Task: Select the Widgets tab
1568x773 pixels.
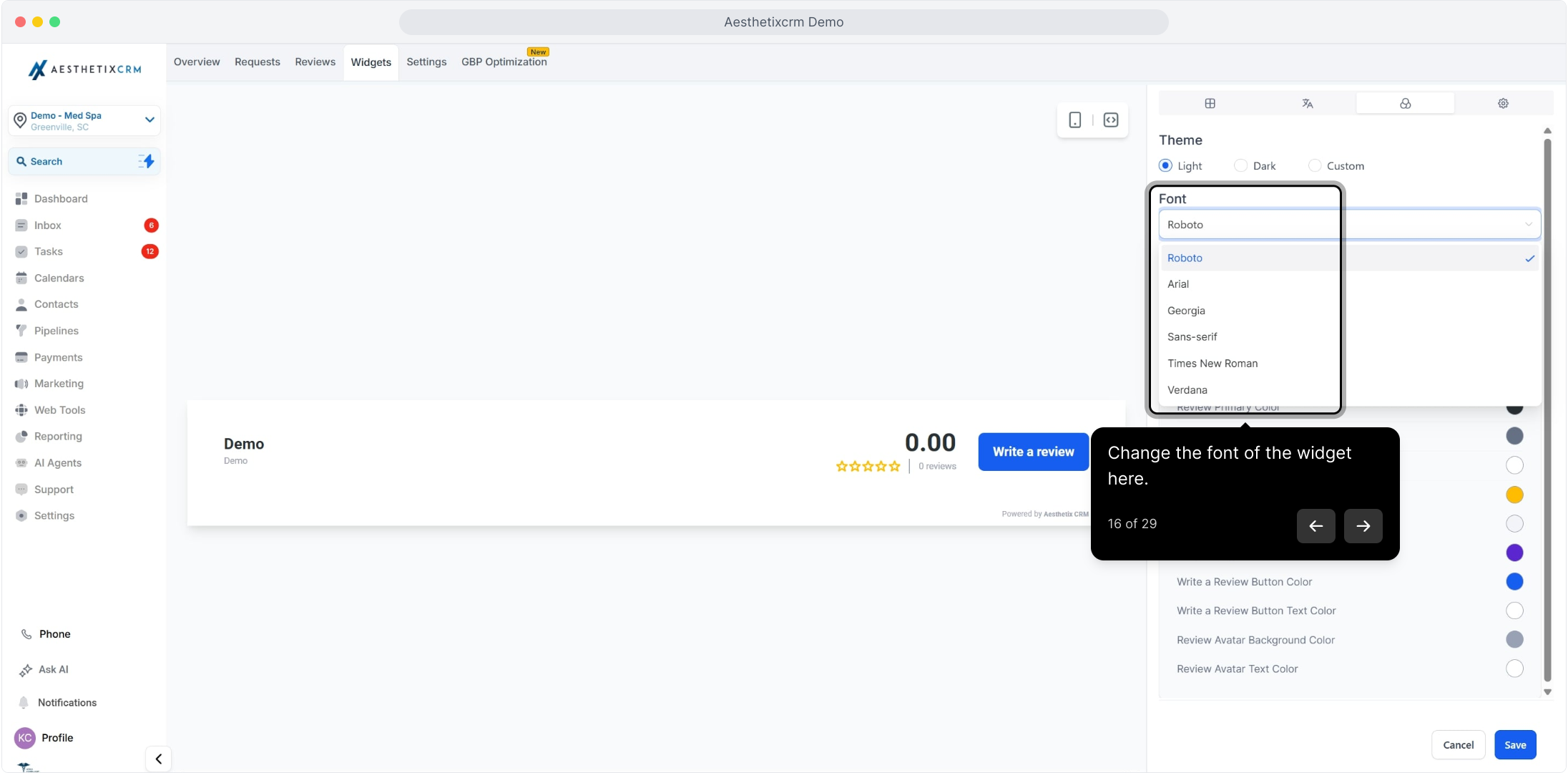Action: 371,62
